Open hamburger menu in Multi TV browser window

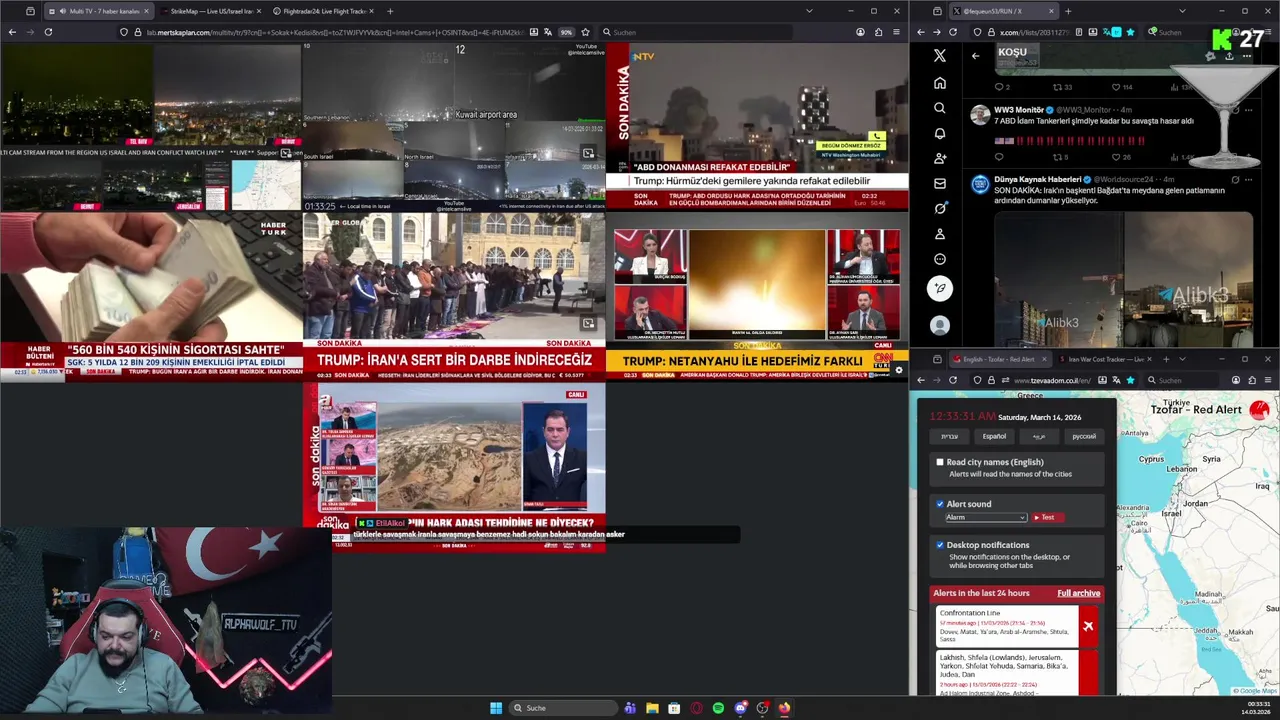click(896, 32)
